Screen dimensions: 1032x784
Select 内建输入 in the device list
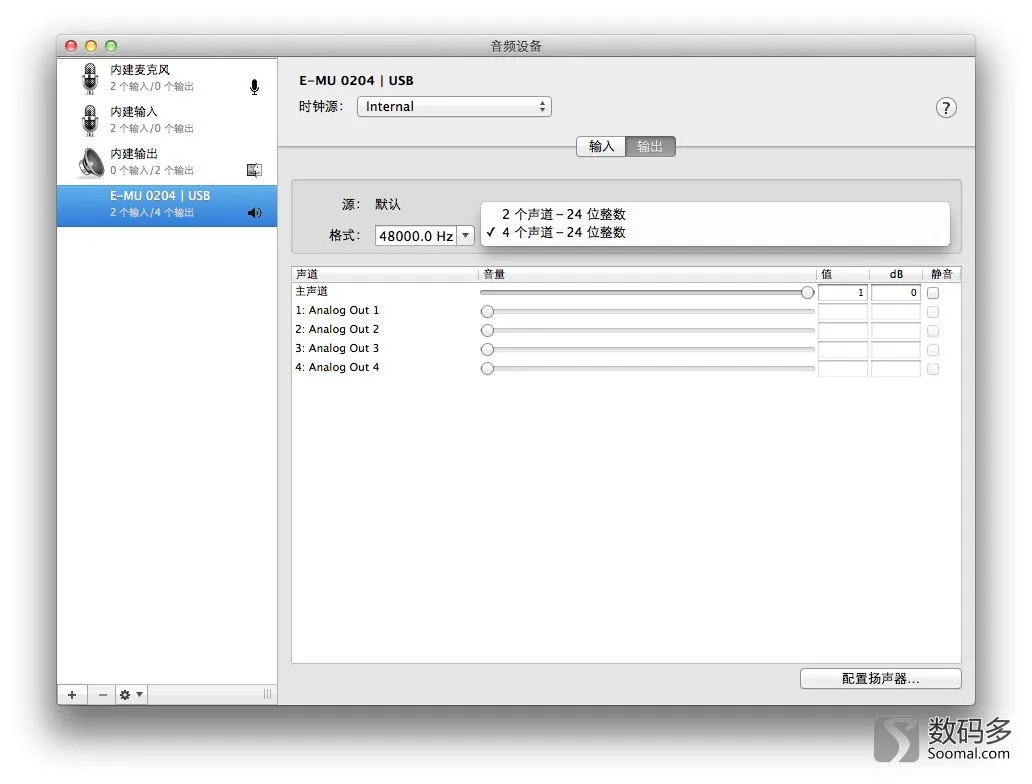(x=167, y=120)
